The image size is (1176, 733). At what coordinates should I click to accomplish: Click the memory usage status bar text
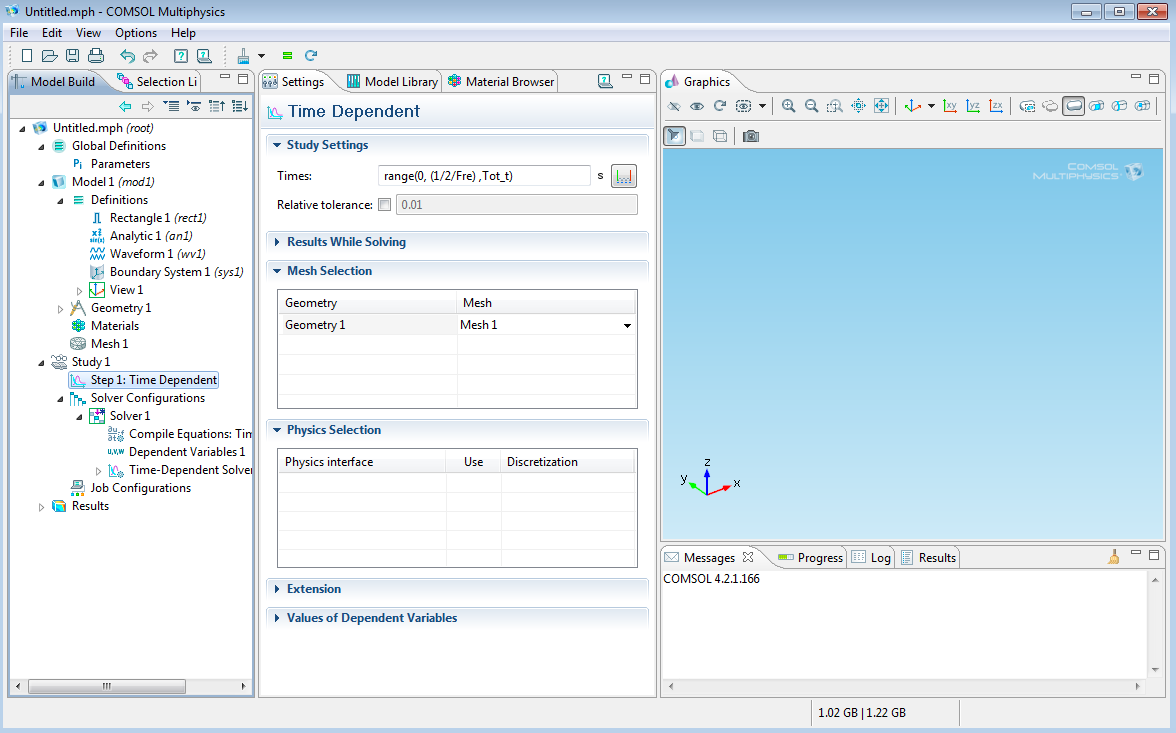pyautogui.click(x=862, y=713)
